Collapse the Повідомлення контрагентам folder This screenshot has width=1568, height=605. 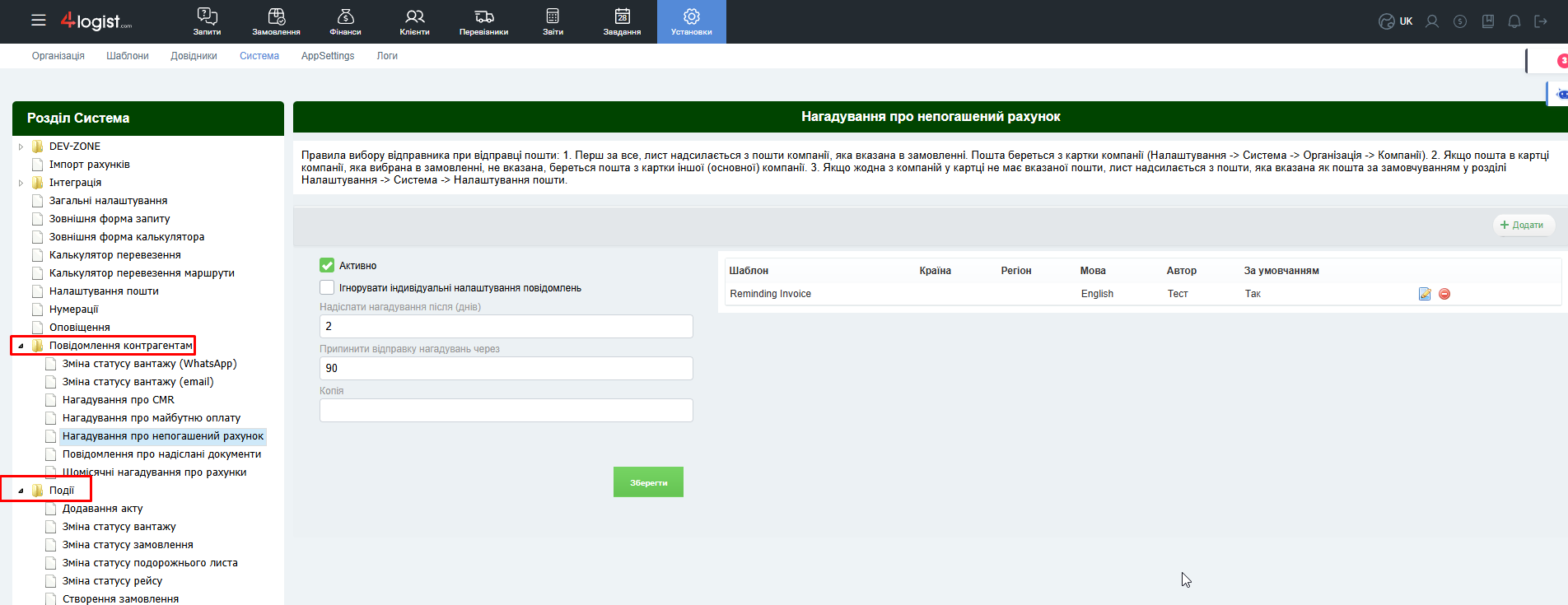click(x=21, y=346)
